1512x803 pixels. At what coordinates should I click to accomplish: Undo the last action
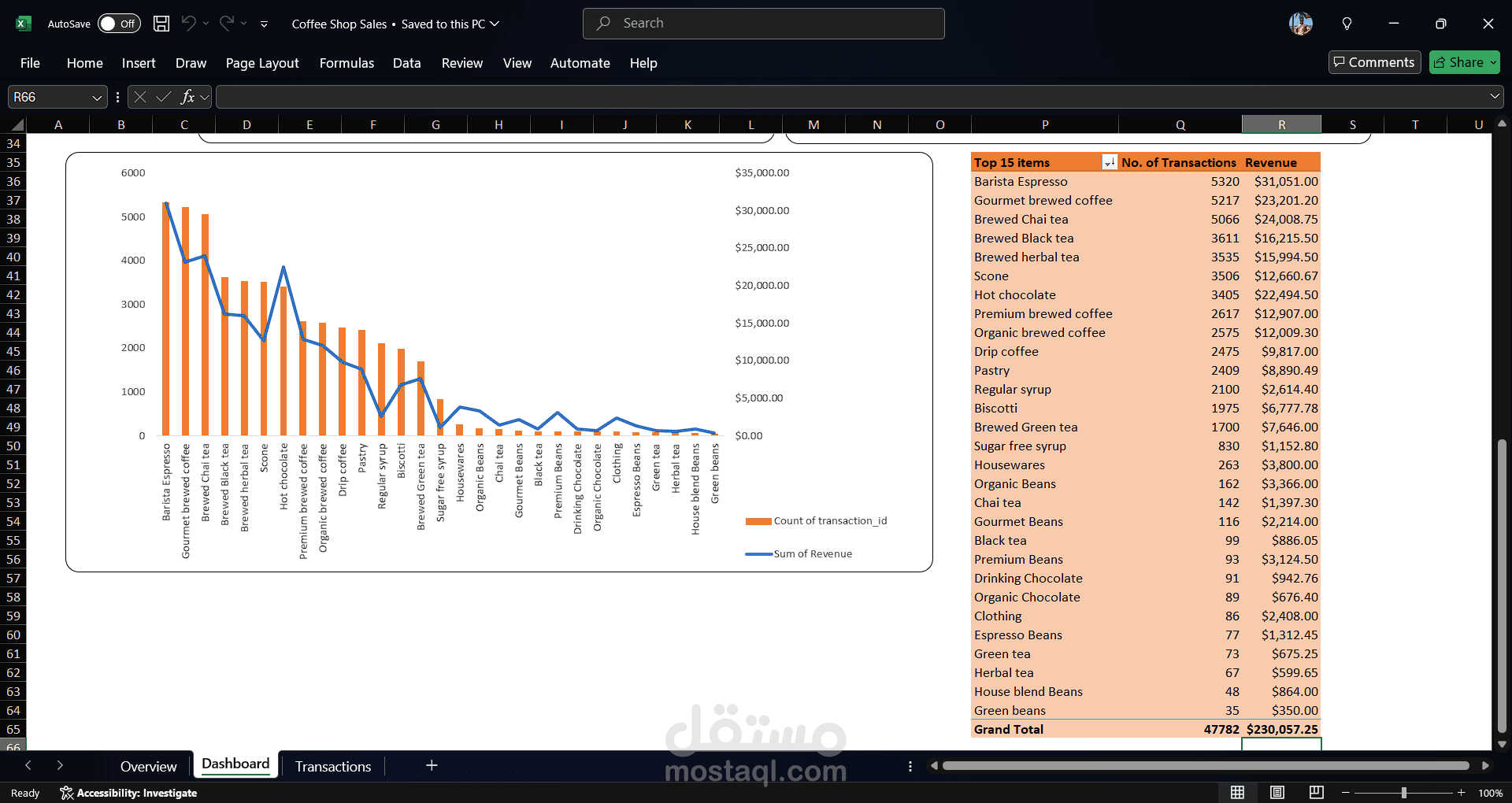[x=188, y=24]
